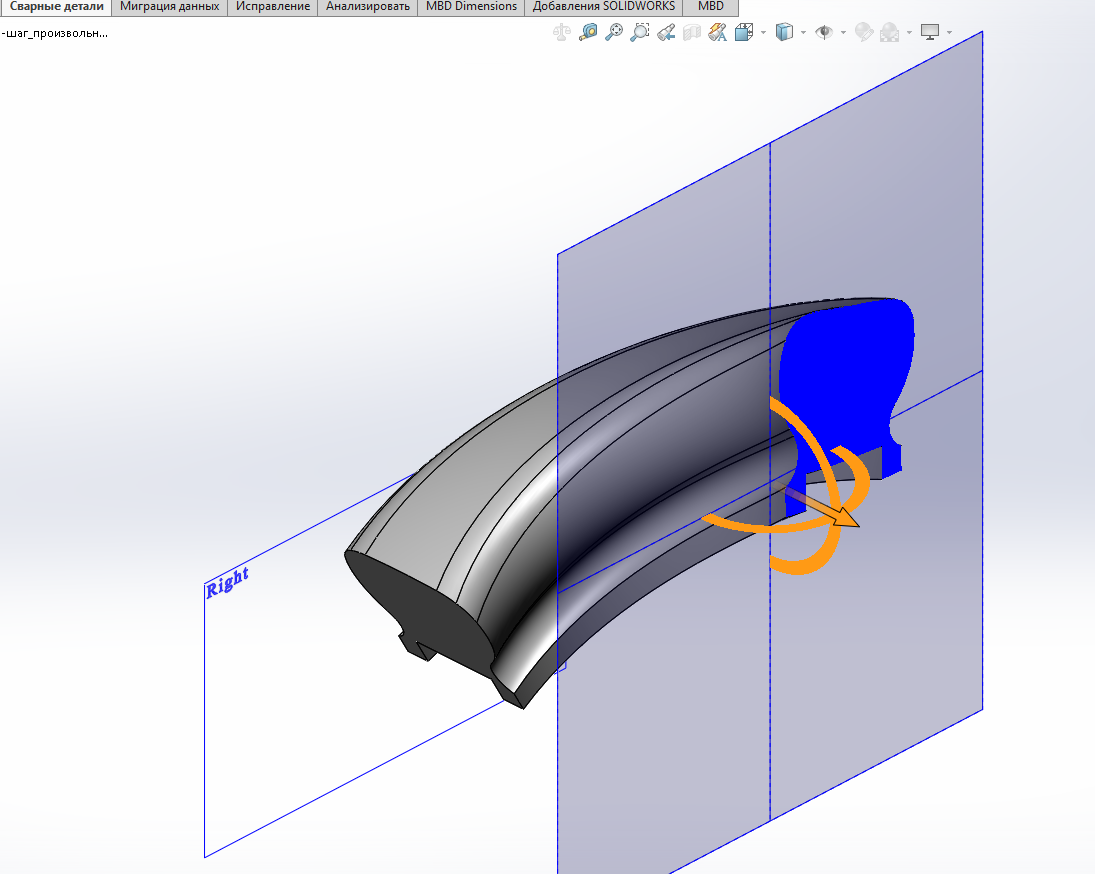
Task: Select Zoom to Area tool
Action: click(640, 32)
